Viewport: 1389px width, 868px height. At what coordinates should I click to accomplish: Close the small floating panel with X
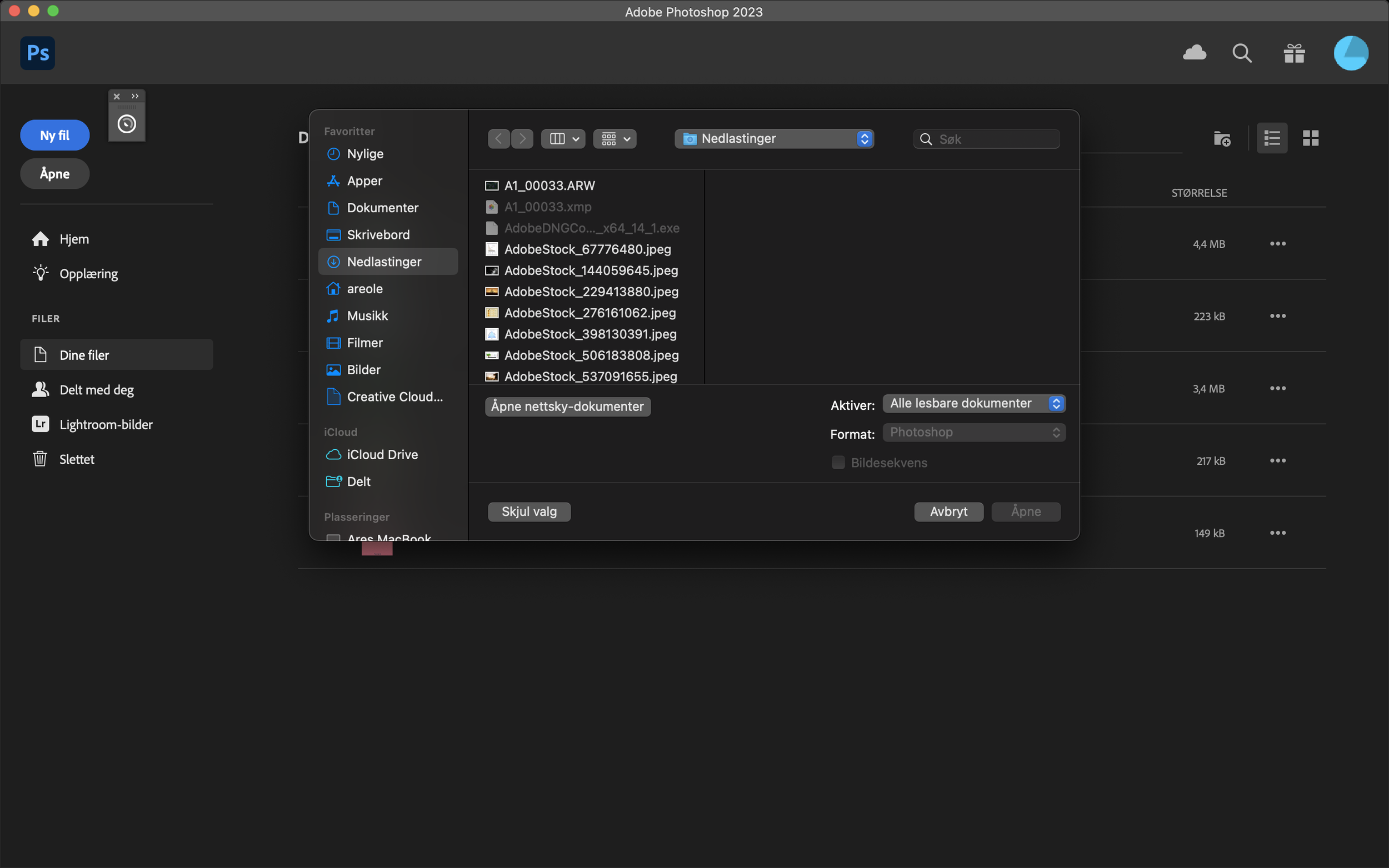click(x=117, y=97)
